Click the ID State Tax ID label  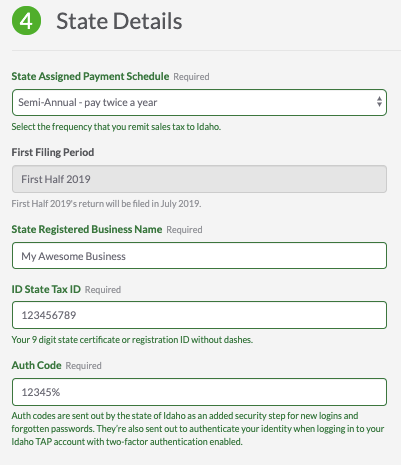click(46, 289)
